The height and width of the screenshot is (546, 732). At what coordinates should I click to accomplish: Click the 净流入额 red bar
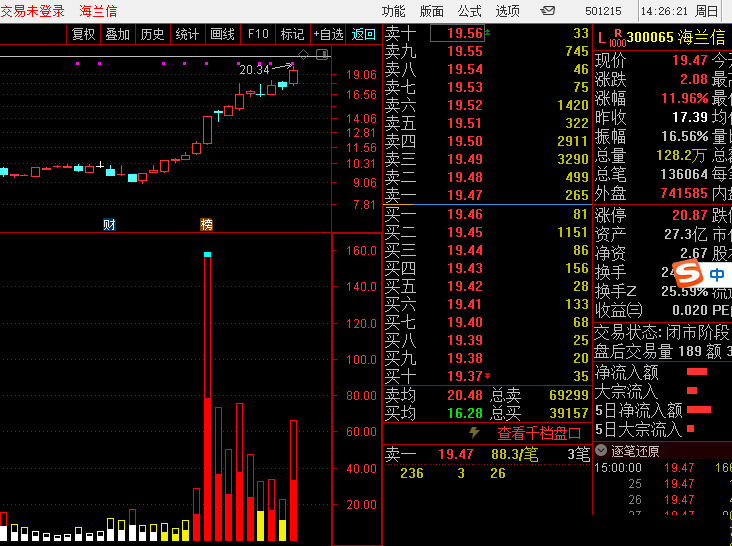(697, 371)
